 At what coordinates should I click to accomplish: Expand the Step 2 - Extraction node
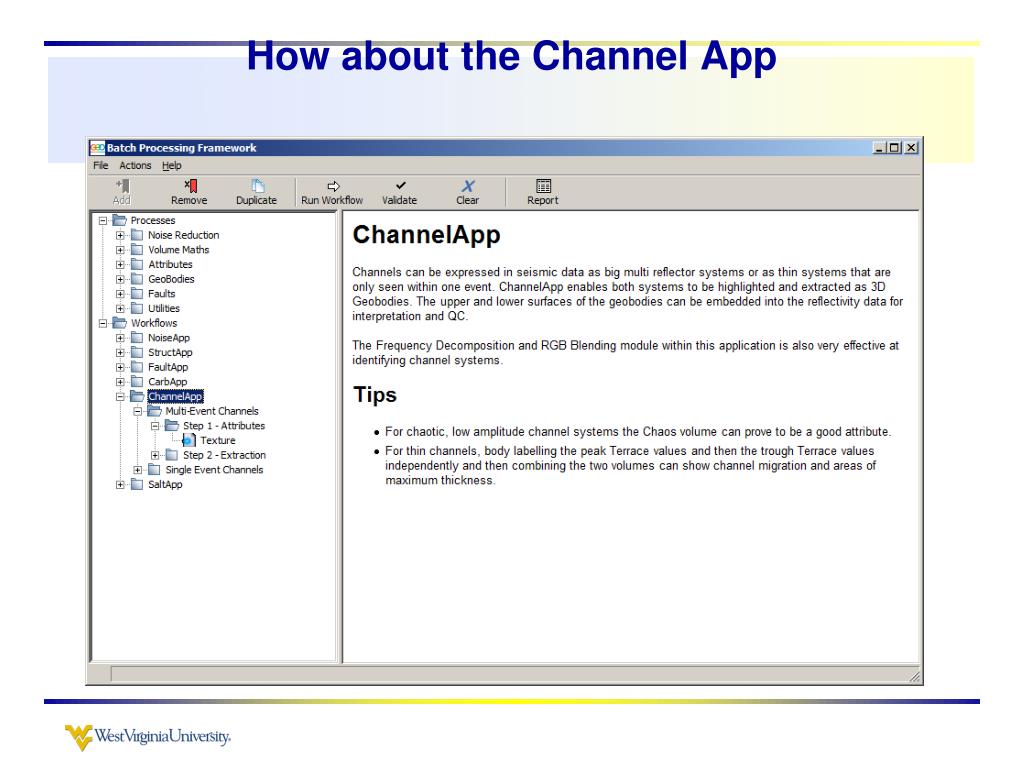tap(155, 455)
